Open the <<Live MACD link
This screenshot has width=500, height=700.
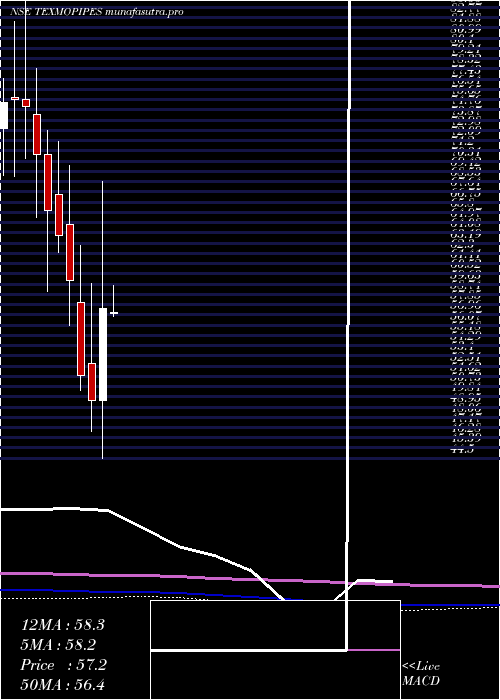tap(421, 674)
